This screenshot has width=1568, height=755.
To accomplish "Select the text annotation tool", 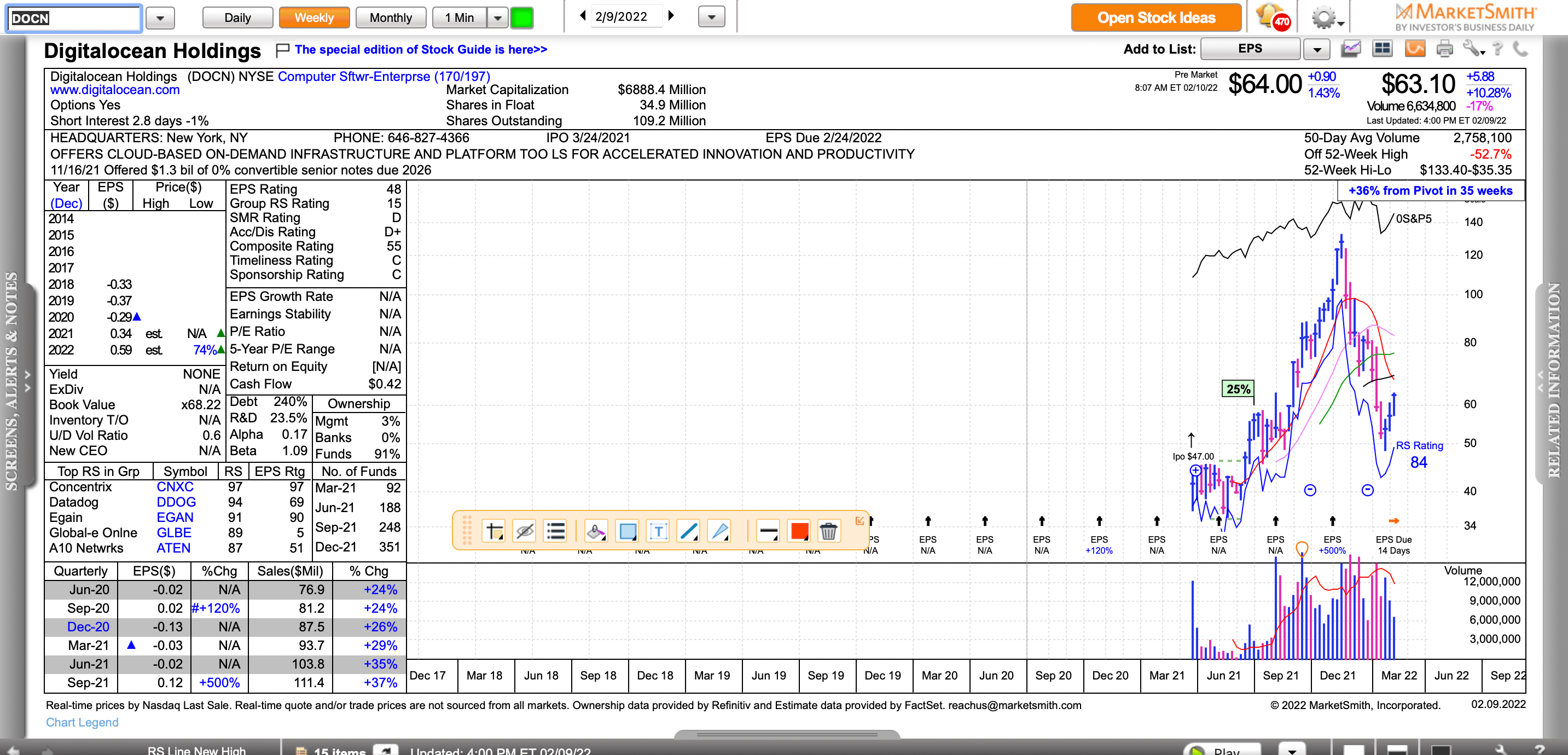I will 658,532.
